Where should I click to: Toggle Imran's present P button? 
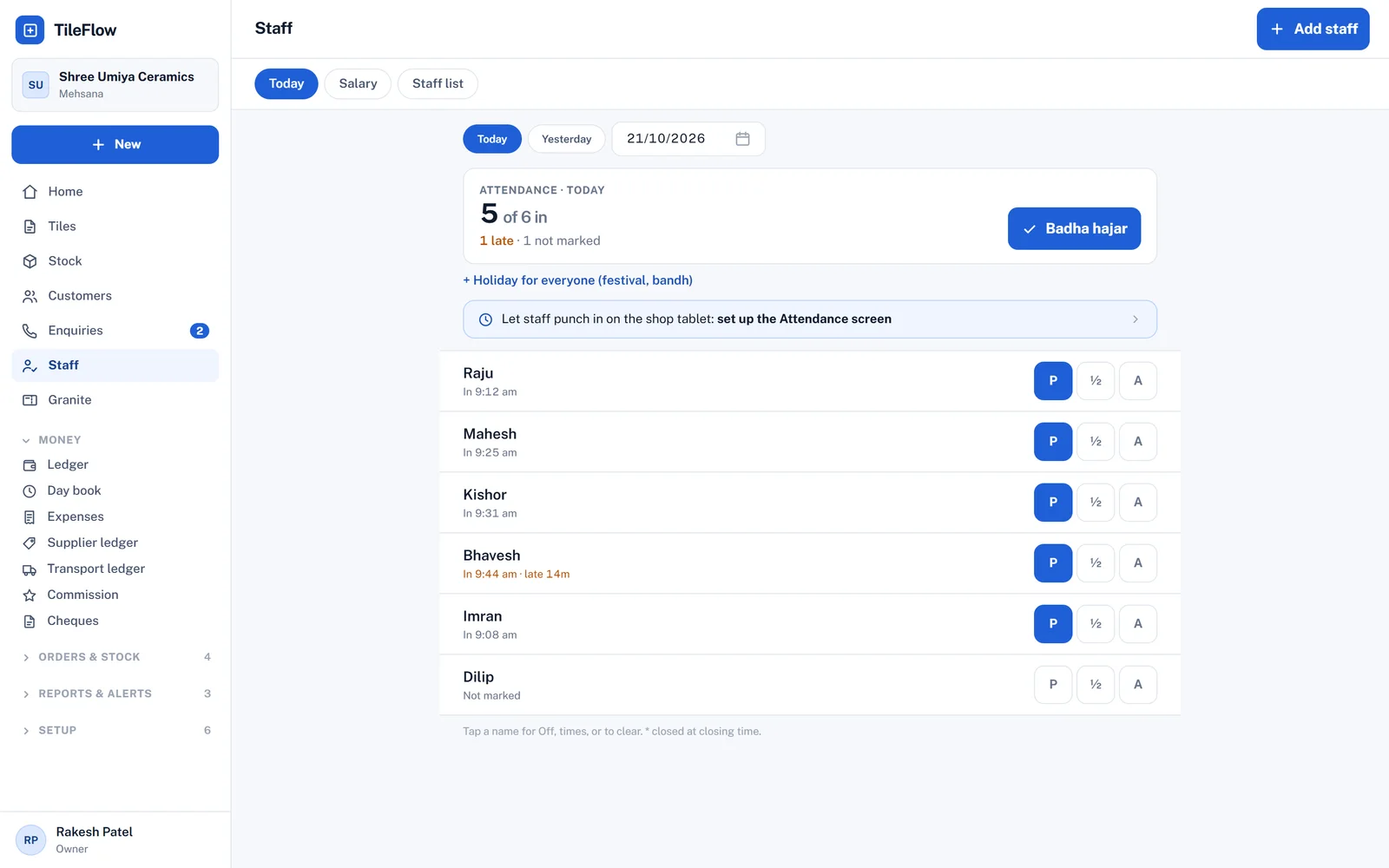[x=1053, y=624]
